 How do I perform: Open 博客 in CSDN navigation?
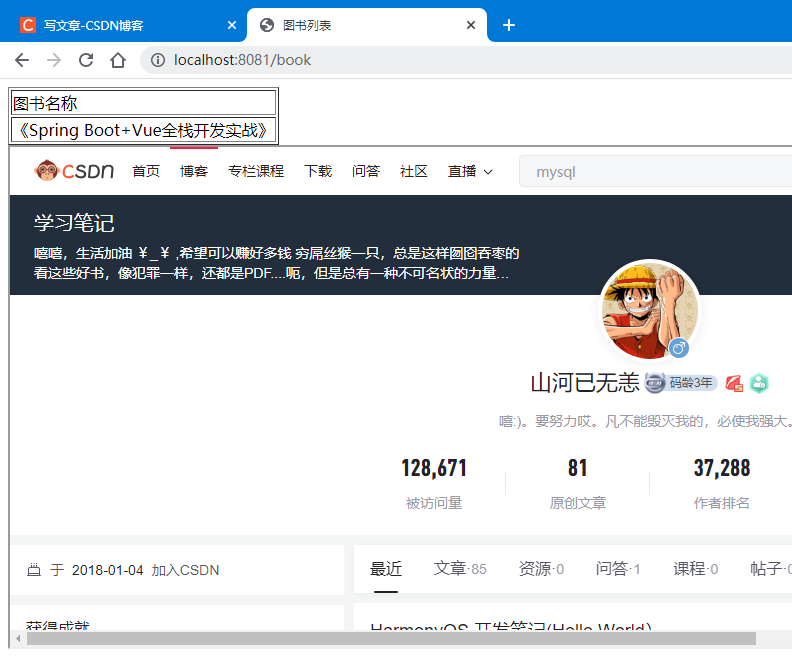[194, 171]
